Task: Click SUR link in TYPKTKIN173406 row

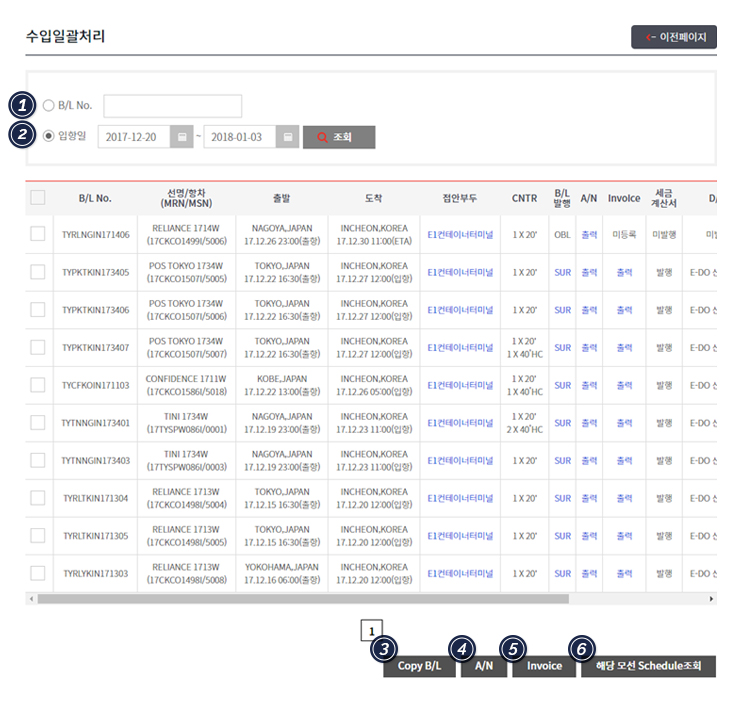Action: (562, 310)
